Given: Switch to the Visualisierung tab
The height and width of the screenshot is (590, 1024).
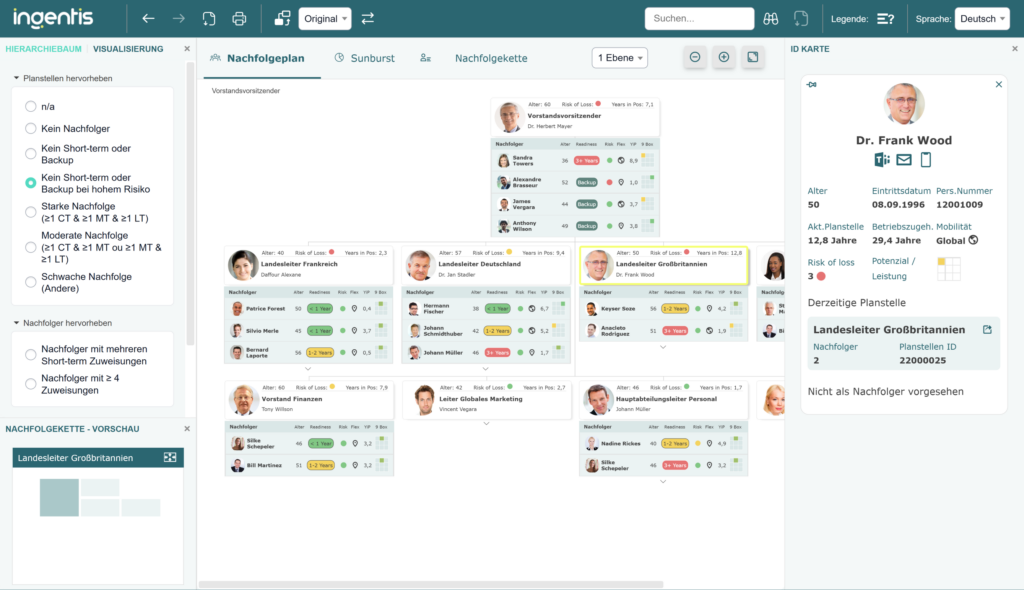Looking at the screenshot, I should 128,49.
